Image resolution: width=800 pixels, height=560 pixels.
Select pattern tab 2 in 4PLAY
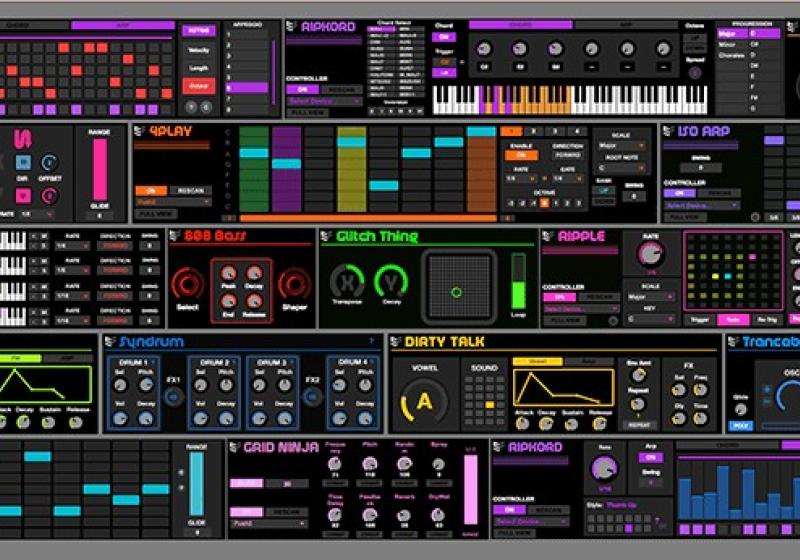pos(533,131)
